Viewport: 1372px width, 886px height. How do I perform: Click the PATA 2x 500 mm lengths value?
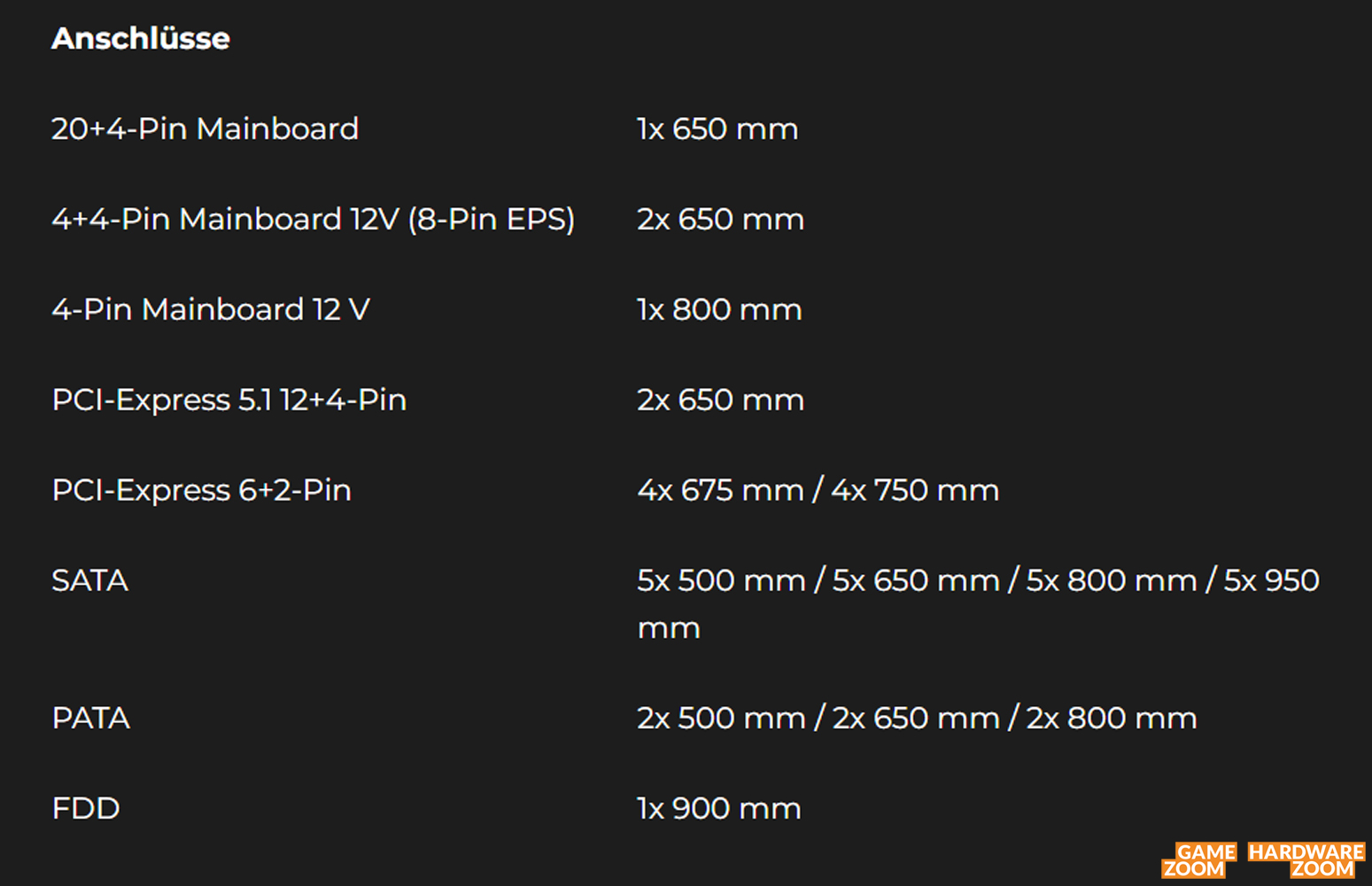click(x=917, y=719)
